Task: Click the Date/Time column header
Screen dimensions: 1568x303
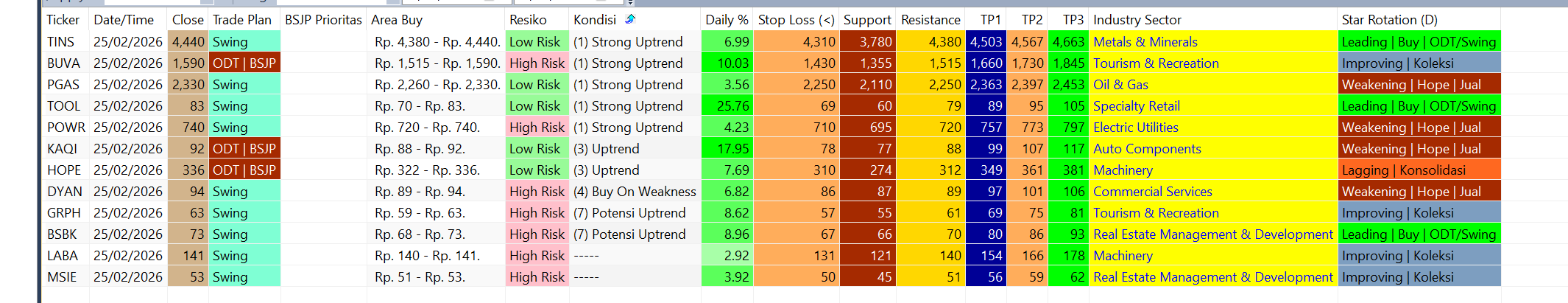Action: click(124, 20)
